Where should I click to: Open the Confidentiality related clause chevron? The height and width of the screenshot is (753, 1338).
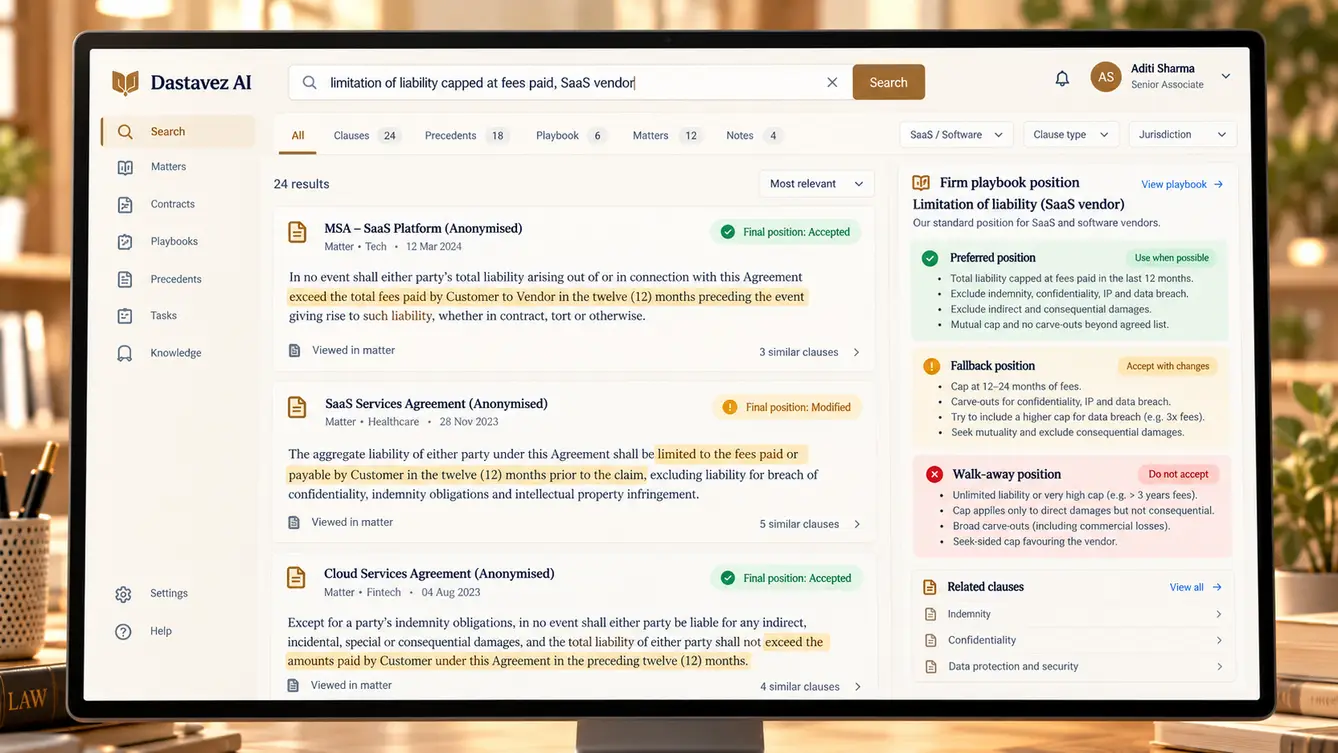coord(1219,640)
